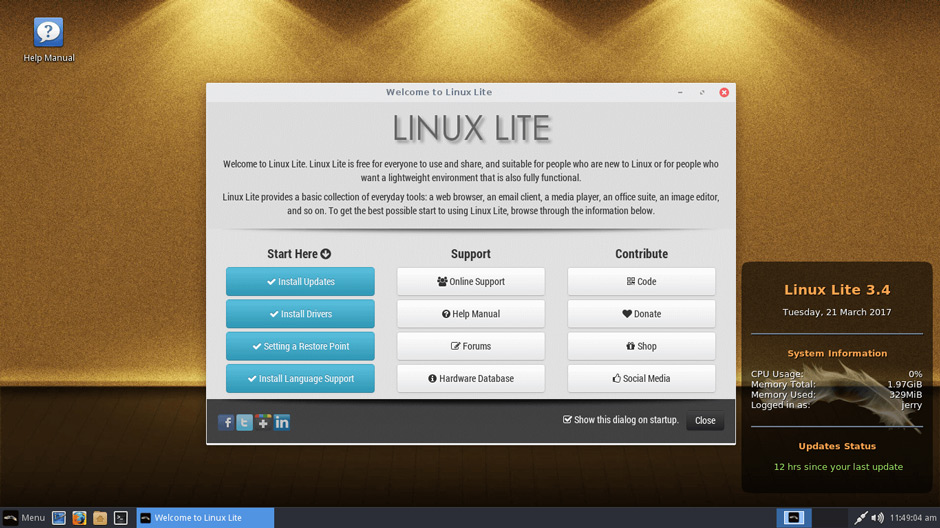Open the LinkedIn icon link

click(282, 423)
